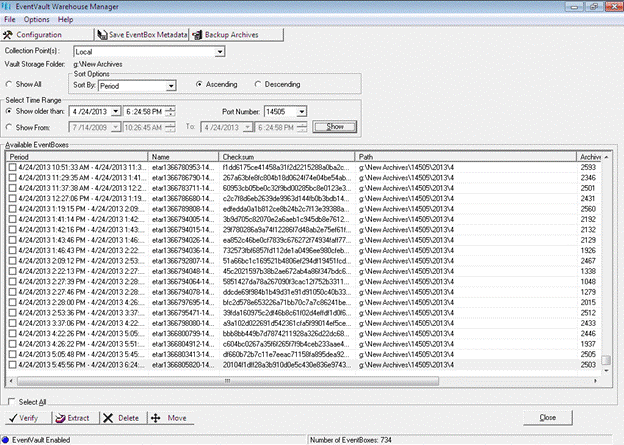Click the horizontal scrollbar left arrow
Image resolution: width=624 pixels, height=445 pixels.
coord(11,381)
